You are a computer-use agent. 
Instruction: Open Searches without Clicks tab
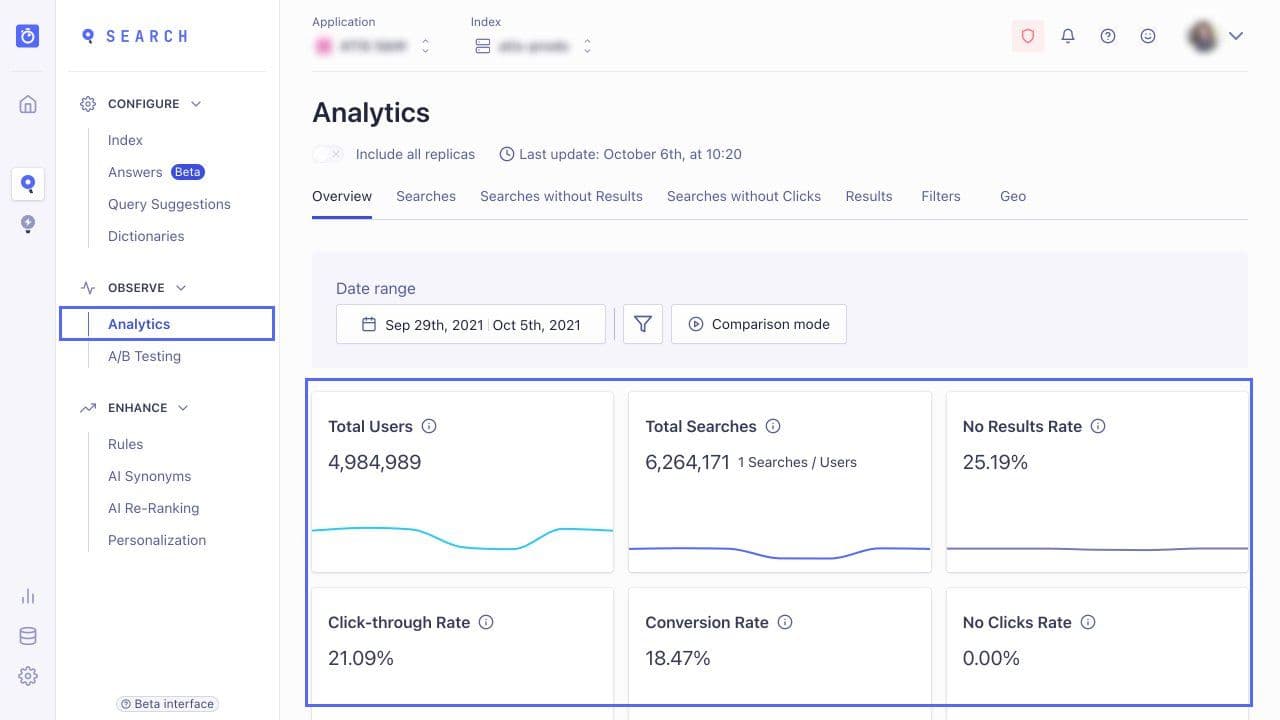[744, 196]
